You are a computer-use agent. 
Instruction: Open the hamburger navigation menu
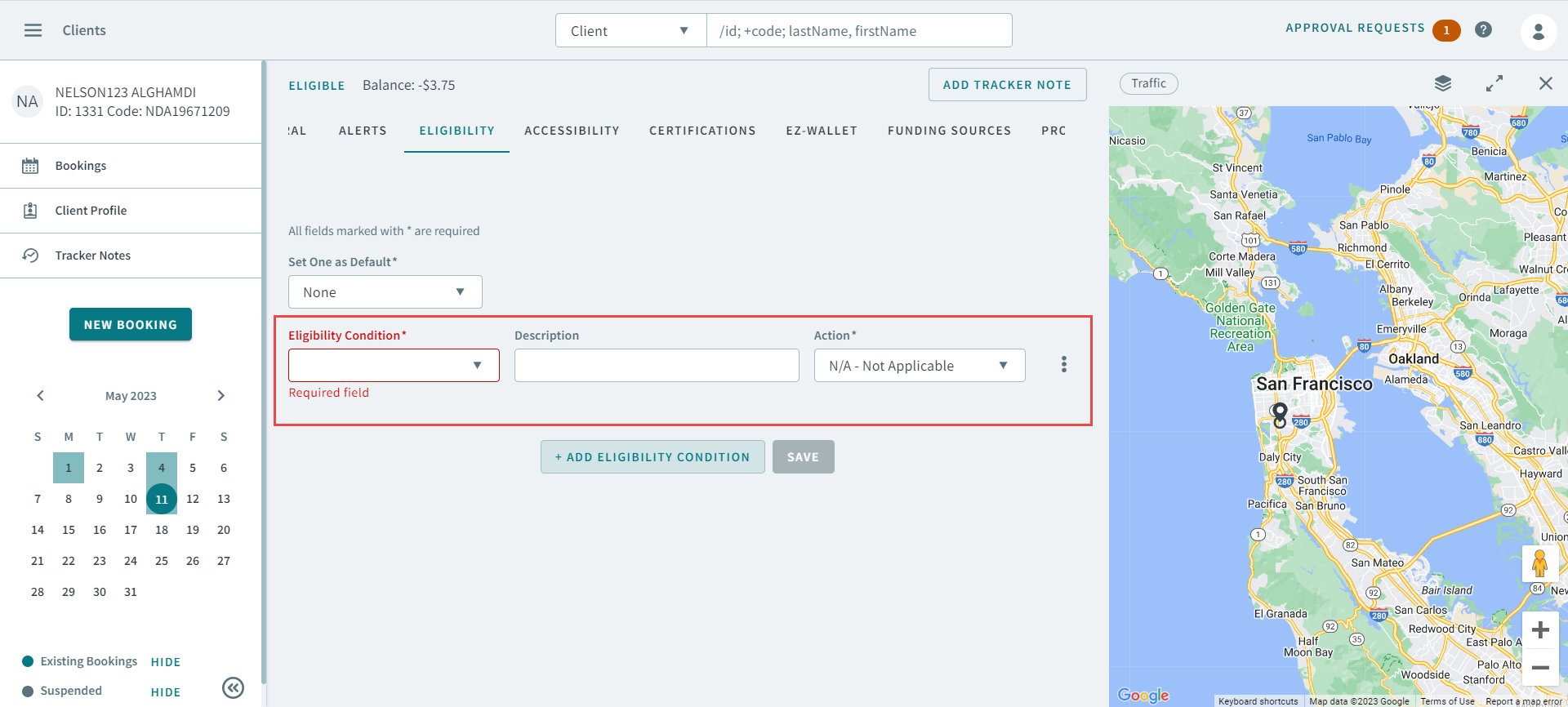tap(33, 30)
